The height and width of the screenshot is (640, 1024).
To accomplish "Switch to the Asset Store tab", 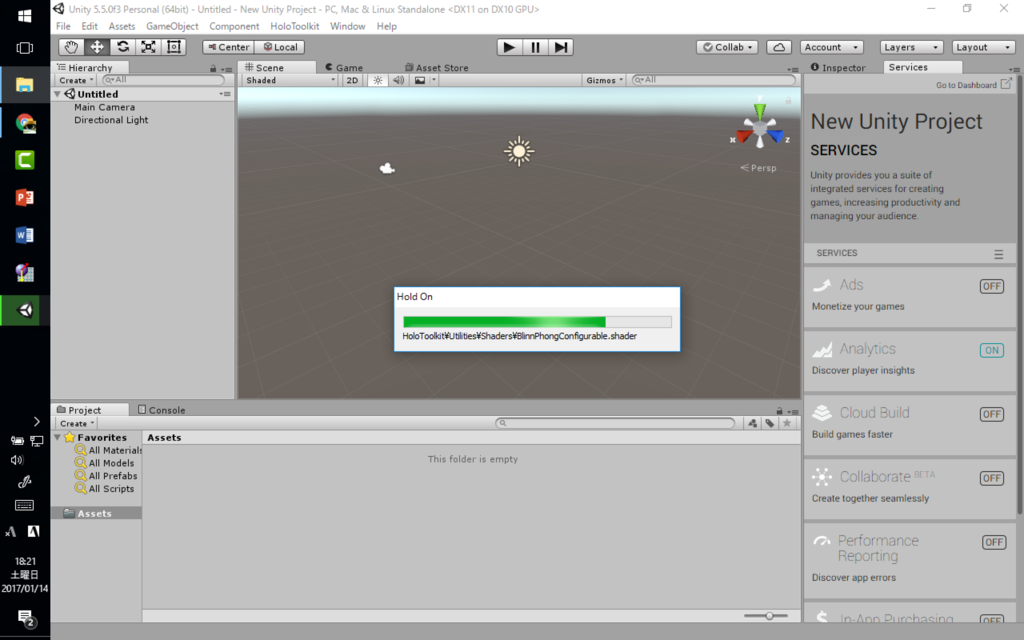I will click(x=436, y=67).
